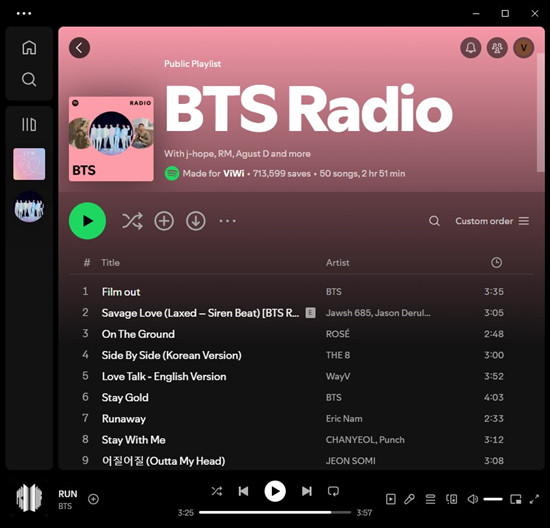Image resolution: width=550 pixels, height=528 pixels.
Task: Select the track Stay Gold
Action: click(125, 397)
